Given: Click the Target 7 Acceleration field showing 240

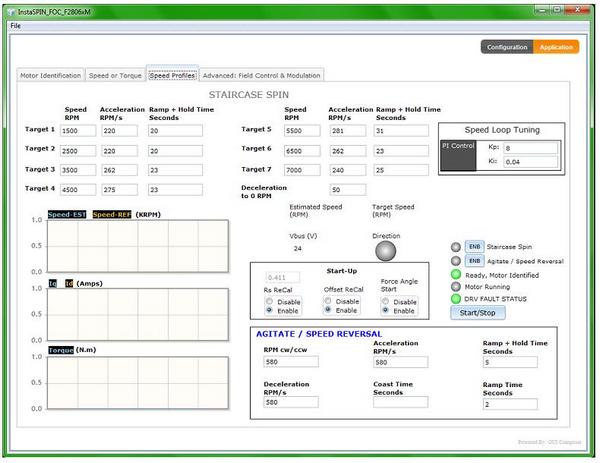Looking at the screenshot, I should coord(348,170).
